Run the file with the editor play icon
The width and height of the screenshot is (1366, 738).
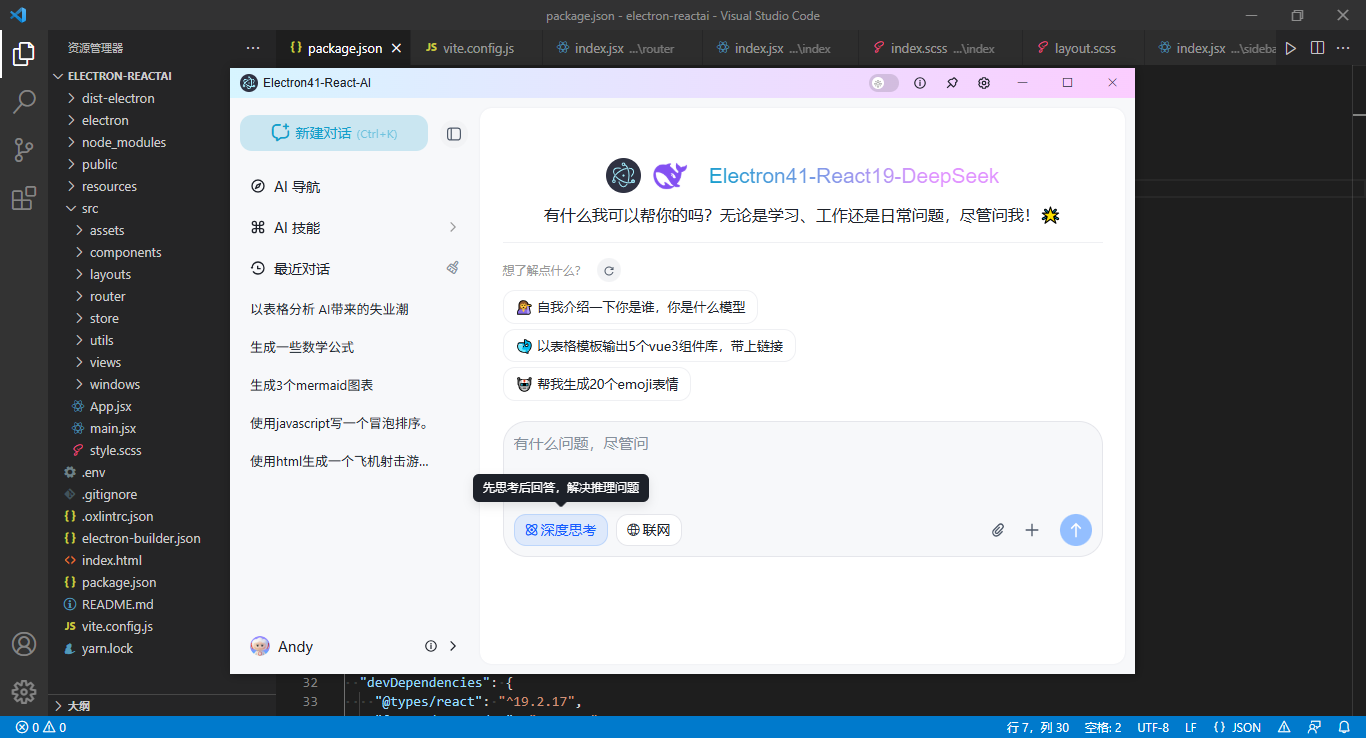[1291, 48]
